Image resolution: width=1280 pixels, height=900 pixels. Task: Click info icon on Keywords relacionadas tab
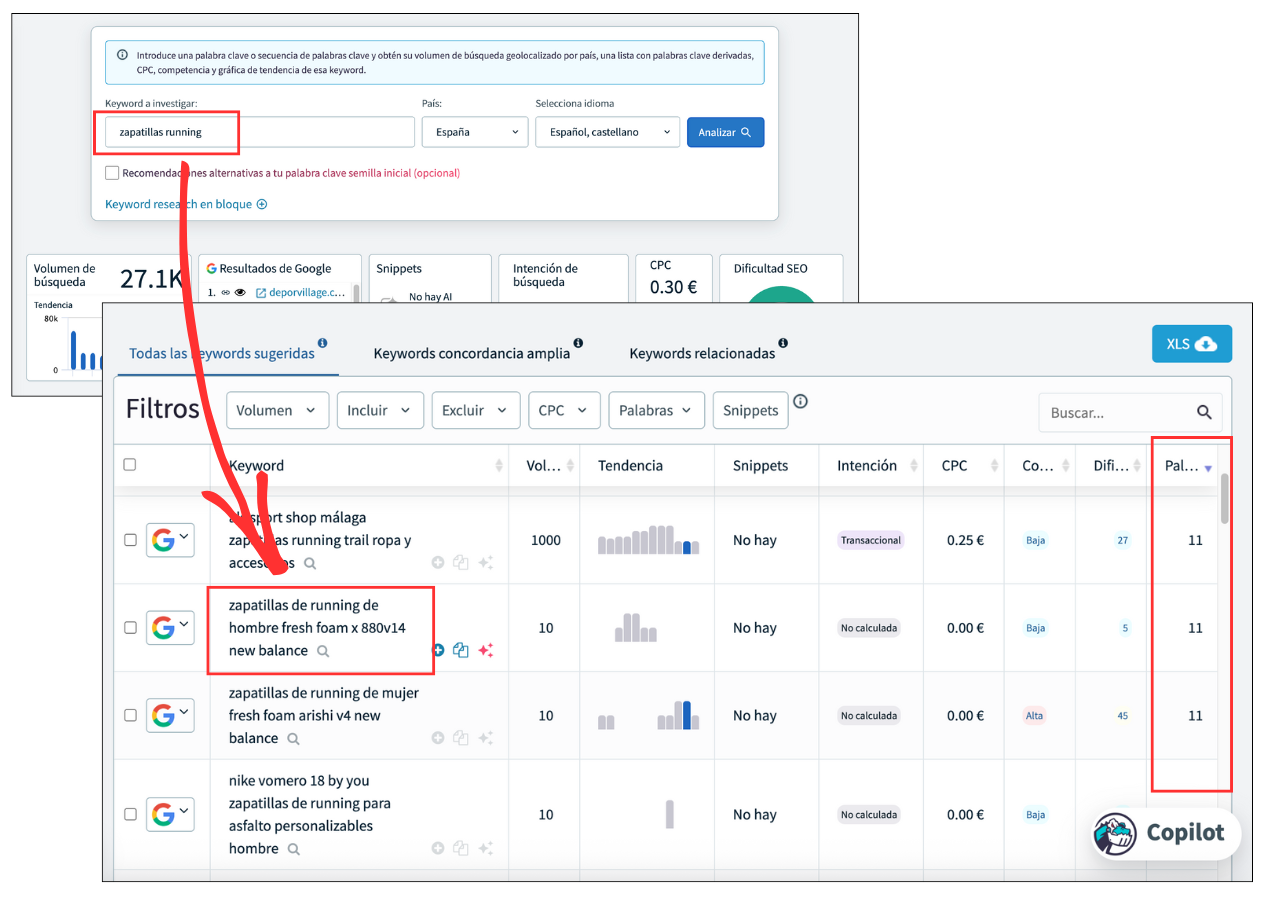783,343
